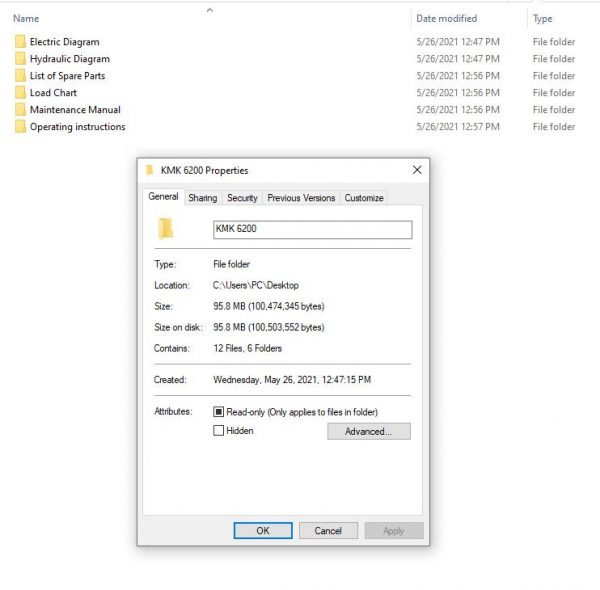The width and height of the screenshot is (600, 590).
Task: Click the large KMK 6200 folder icon in Properties
Action: (x=165, y=229)
